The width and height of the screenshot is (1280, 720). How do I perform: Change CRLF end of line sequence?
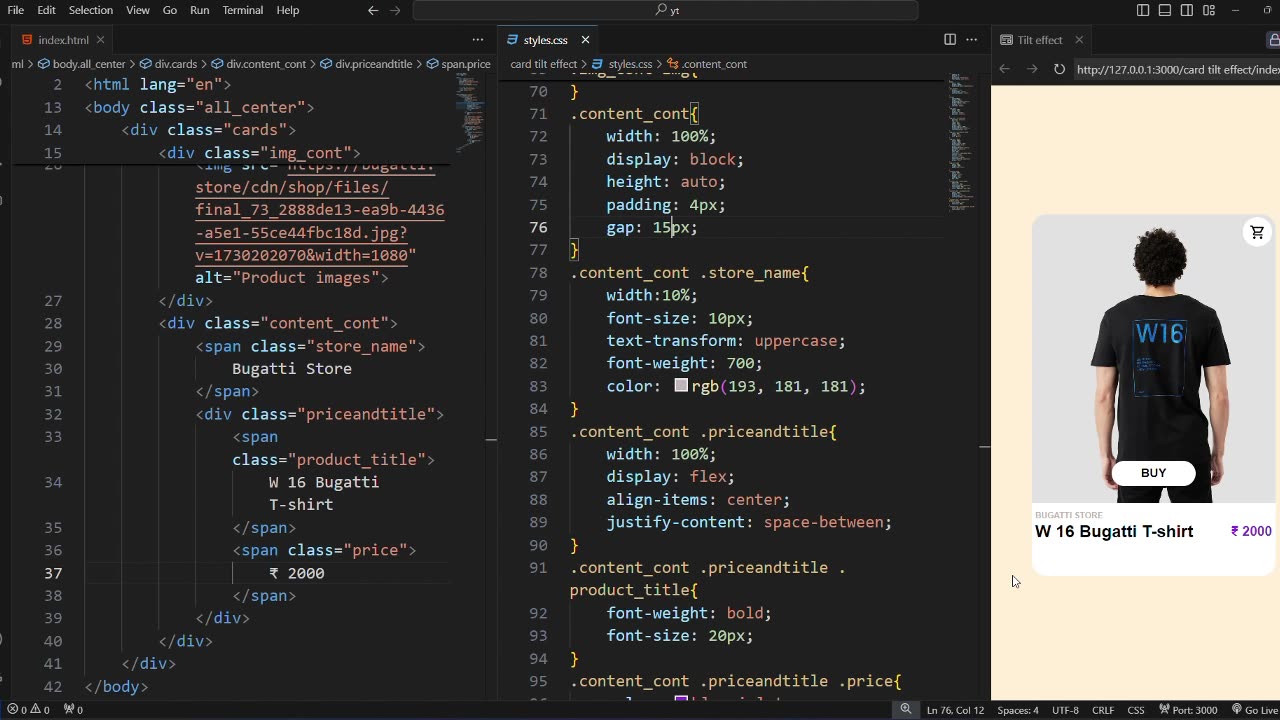pos(1103,710)
